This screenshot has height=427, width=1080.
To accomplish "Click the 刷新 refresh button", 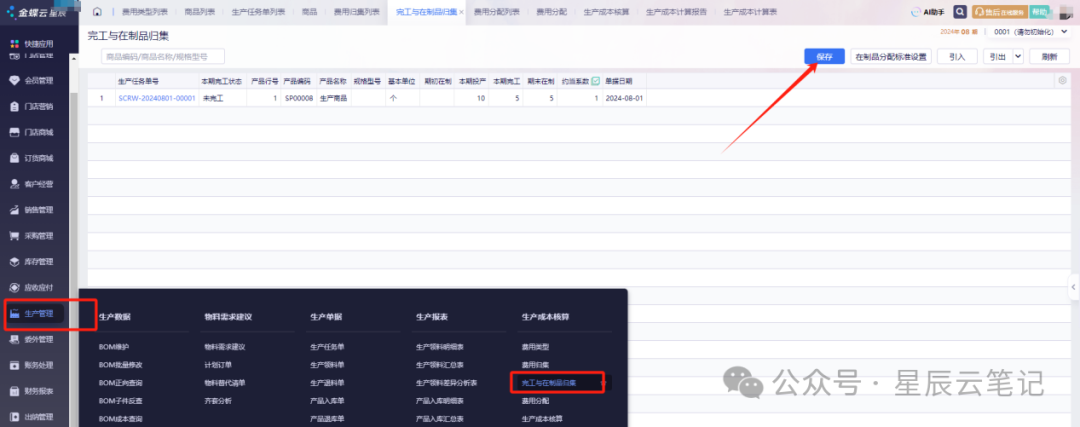I will point(1049,57).
